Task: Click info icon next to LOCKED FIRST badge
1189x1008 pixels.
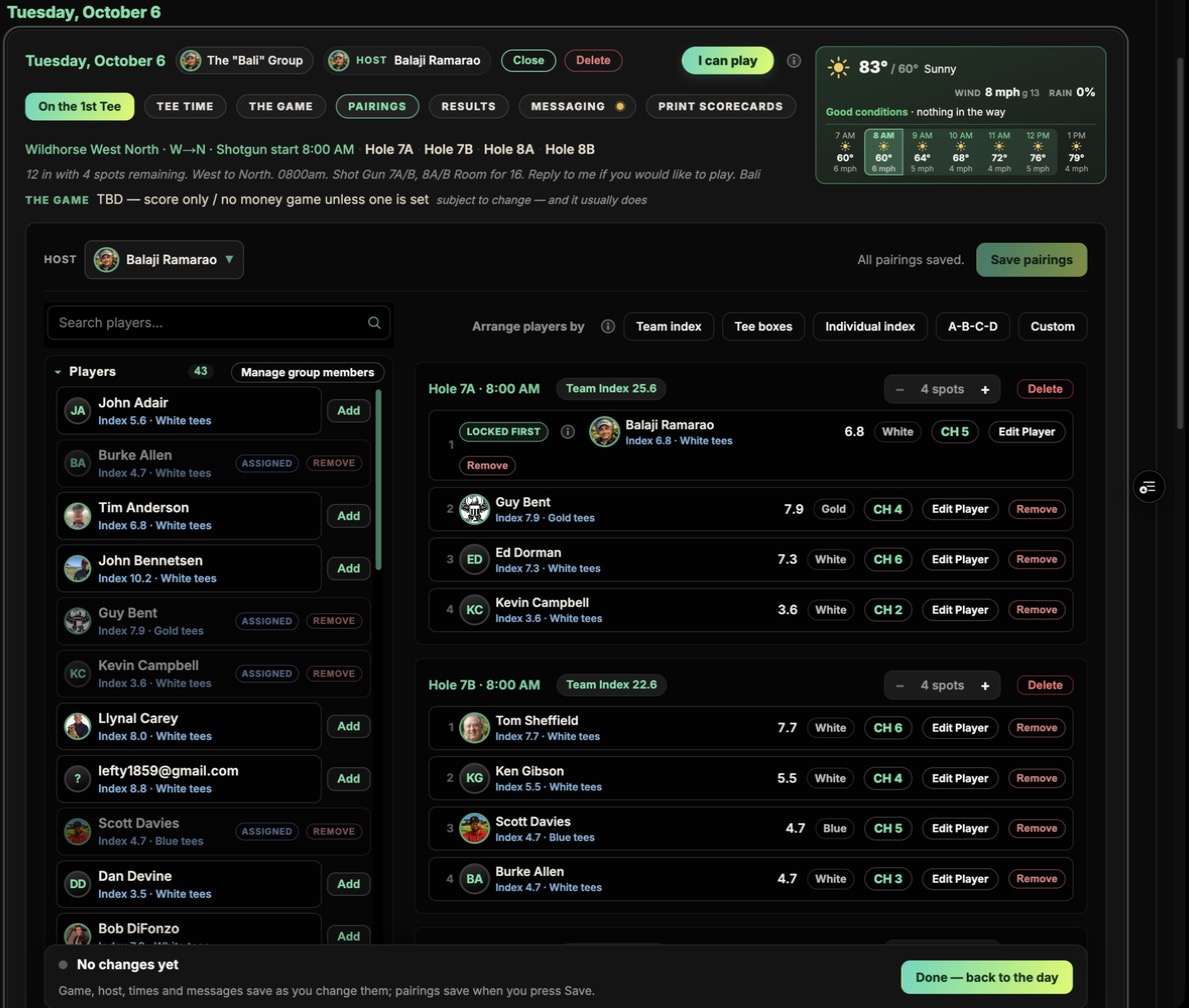Action: point(567,432)
